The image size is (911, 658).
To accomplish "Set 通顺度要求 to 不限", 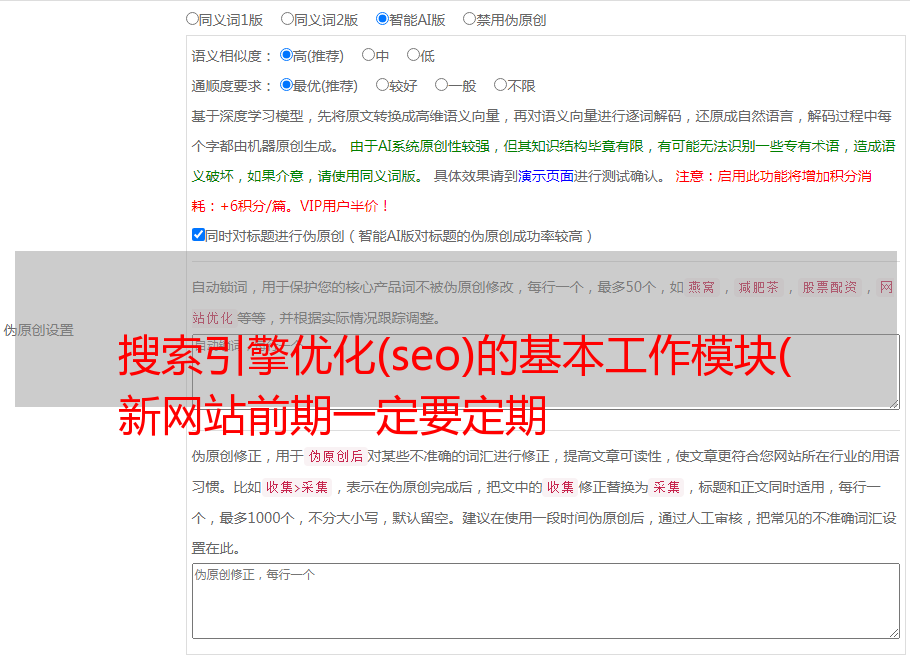I will [x=500, y=85].
